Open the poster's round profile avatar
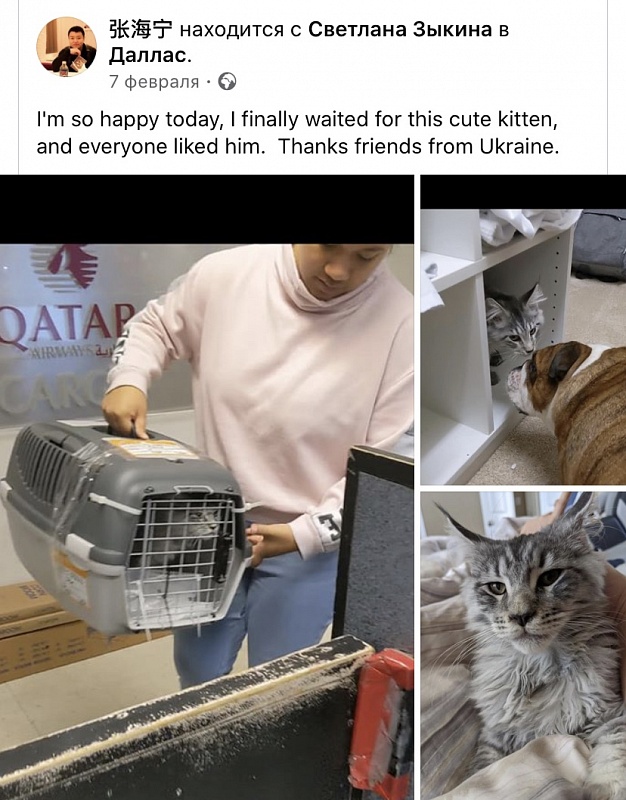 66,47
